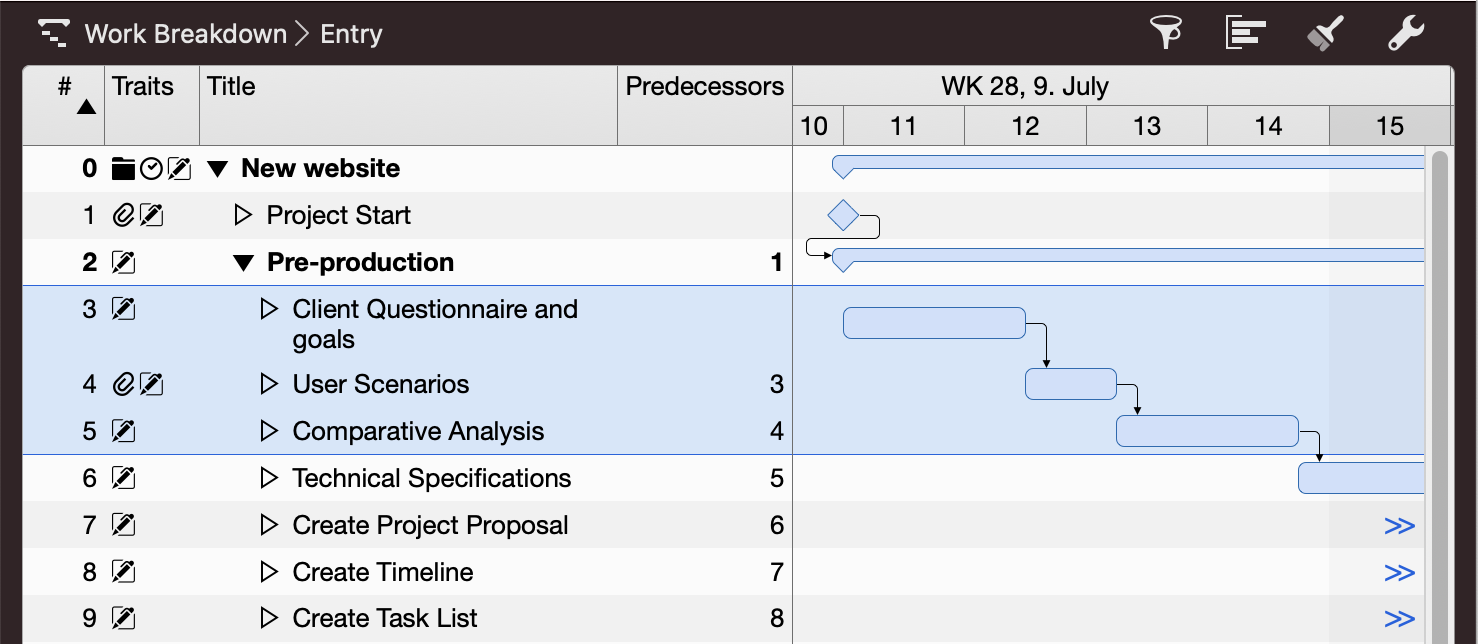The height and width of the screenshot is (644, 1478).
Task: Expand the Technical Specifications disclosure triangle
Action: click(x=268, y=478)
